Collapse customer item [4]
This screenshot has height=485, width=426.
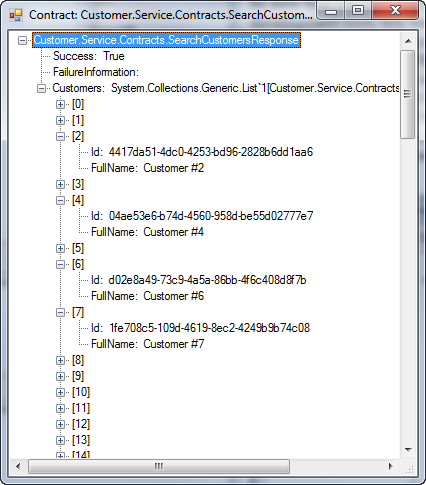tap(60, 201)
